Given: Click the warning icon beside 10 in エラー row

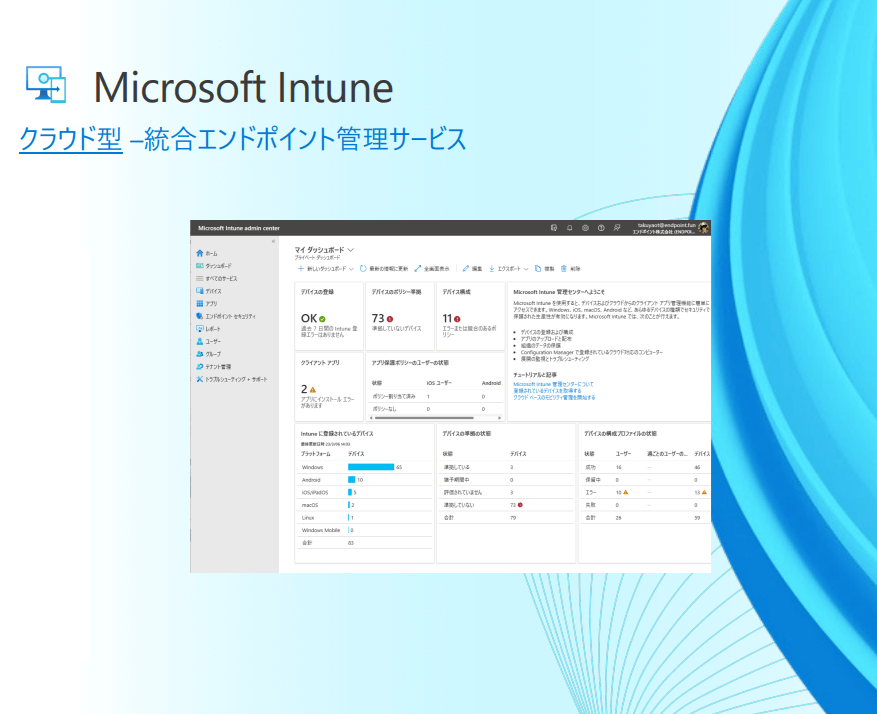Looking at the screenshot, I should tap(626, 493).
